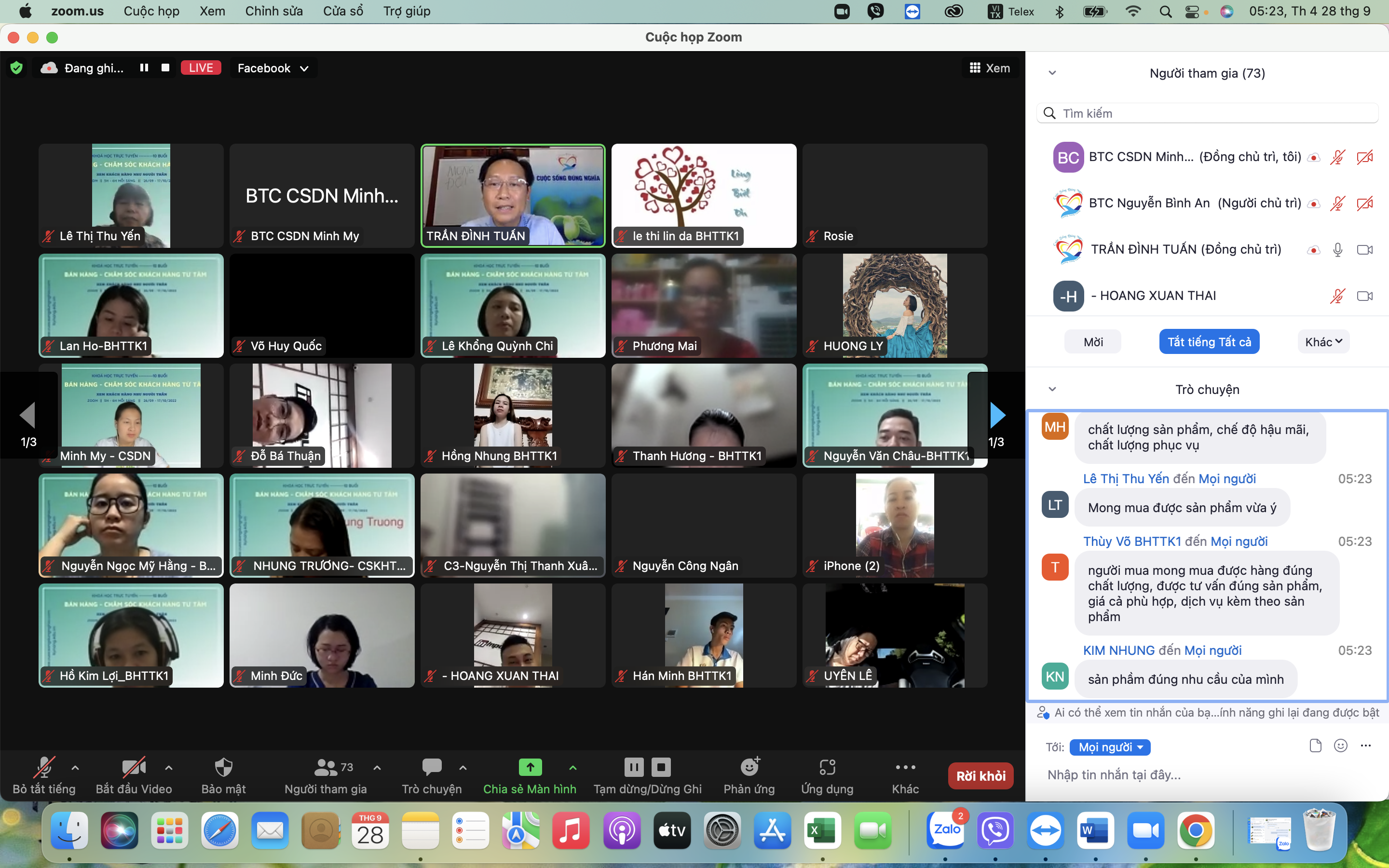Screen dimensions: 1389x868
Task: Click the Apps icon in toolbar
Action: tap(827, 768)
